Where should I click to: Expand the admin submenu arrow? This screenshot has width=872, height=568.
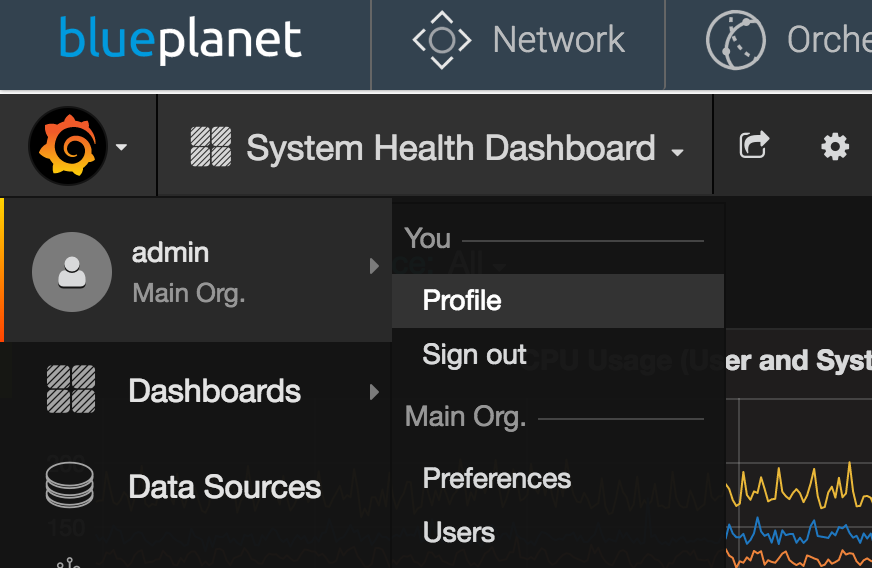coord(374,266)
